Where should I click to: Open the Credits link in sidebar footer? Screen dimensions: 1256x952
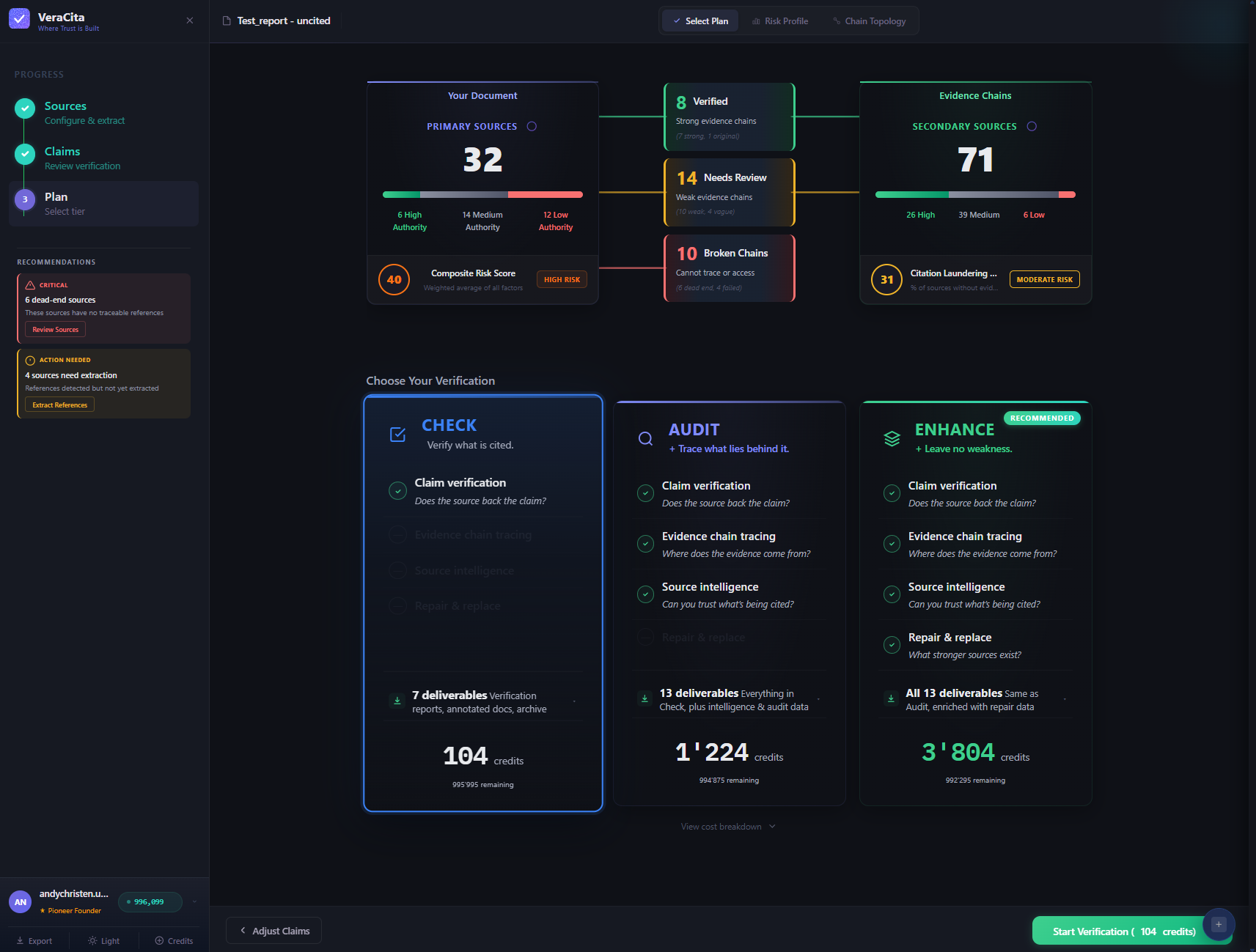coord(174,941)
